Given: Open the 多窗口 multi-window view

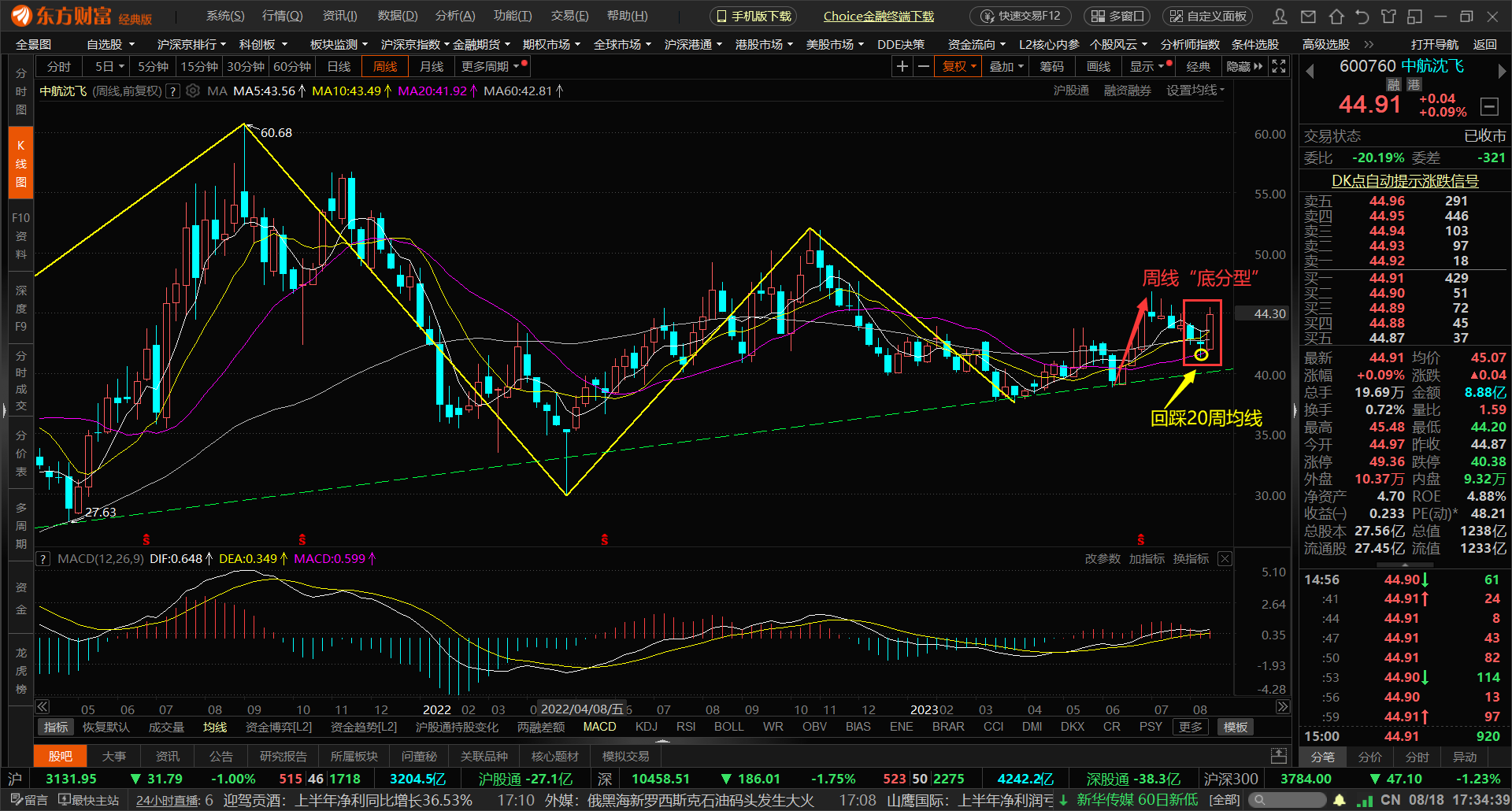Looking at the screenshot, I should (x=1117, y=17).
